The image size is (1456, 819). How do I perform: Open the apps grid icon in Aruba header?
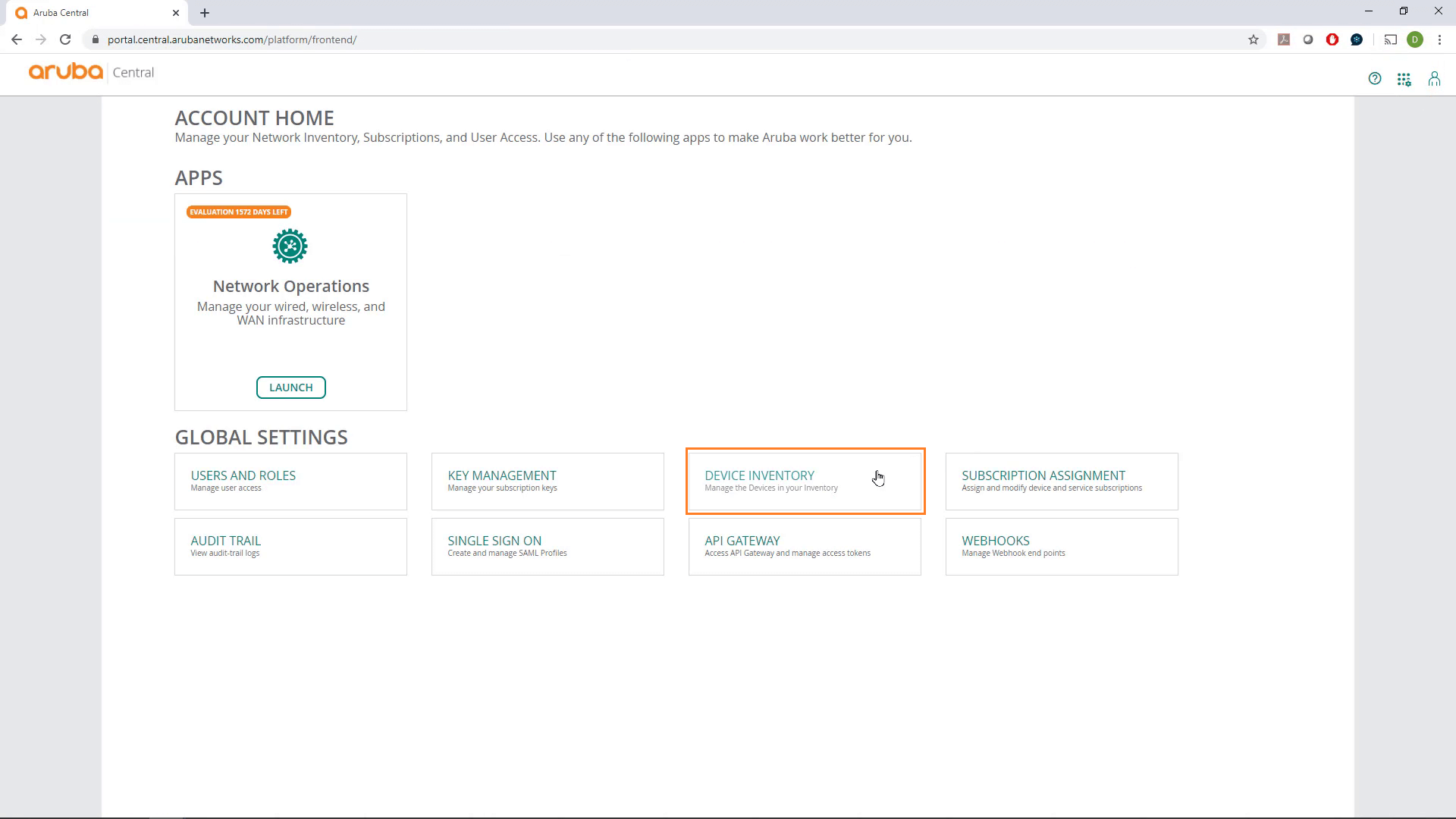1404,78
